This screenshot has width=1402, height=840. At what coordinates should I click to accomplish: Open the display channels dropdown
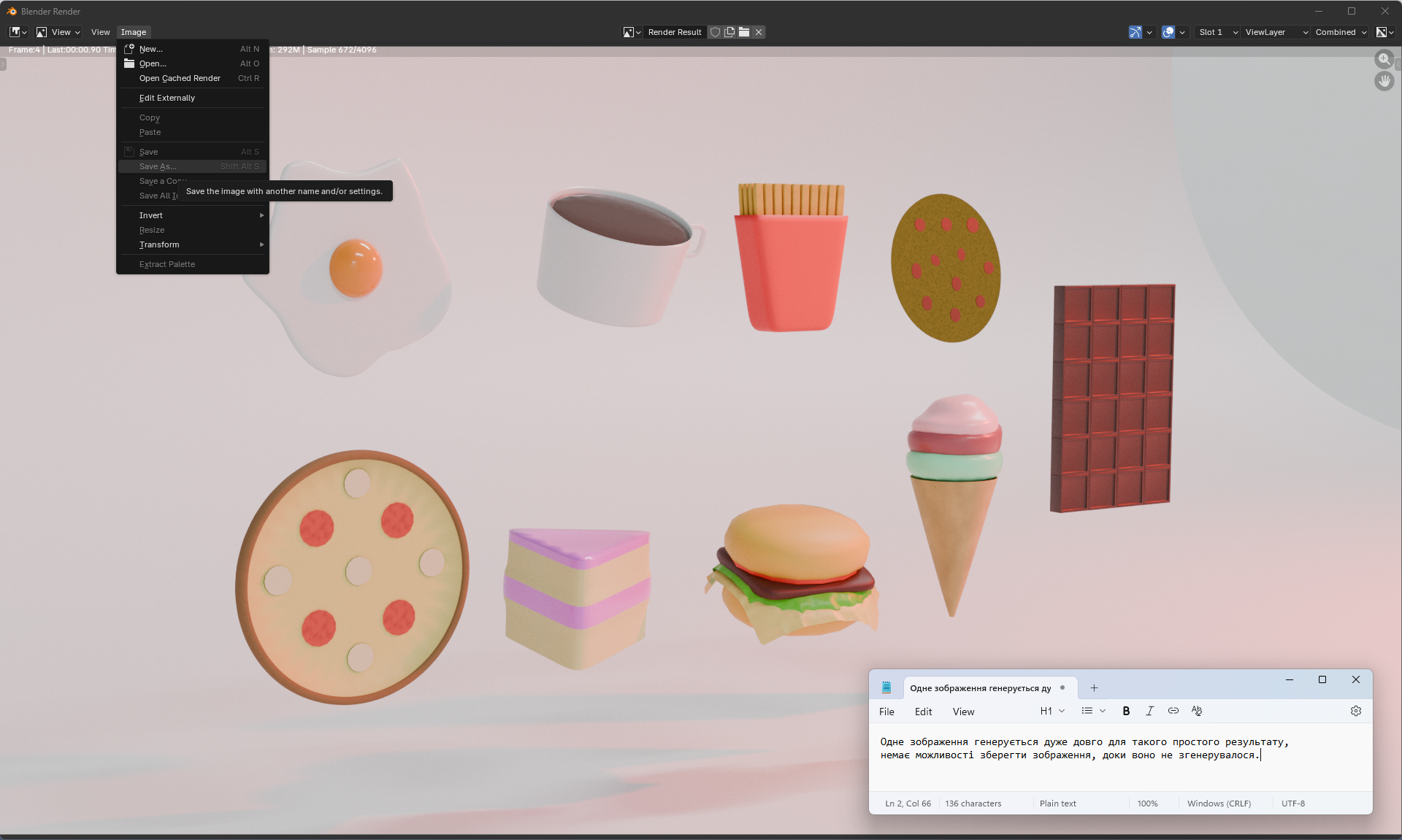point(1385,32)
